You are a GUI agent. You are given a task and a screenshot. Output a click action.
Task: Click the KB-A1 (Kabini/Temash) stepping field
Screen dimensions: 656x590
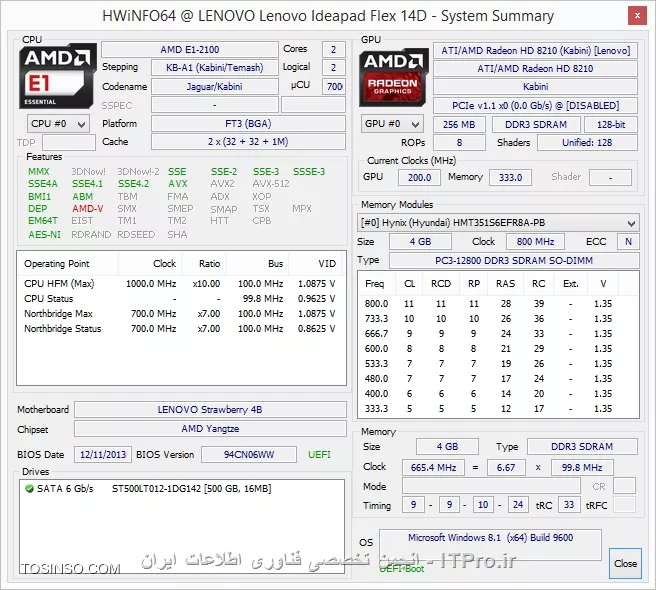215,67
